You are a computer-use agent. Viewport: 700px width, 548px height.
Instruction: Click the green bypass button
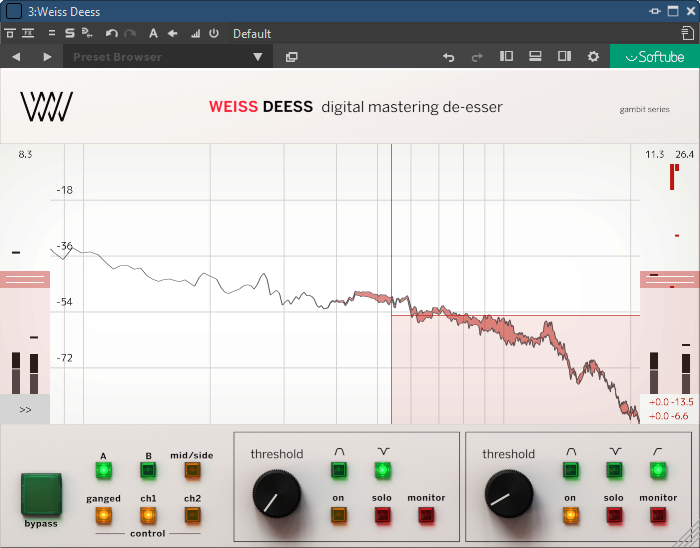(41, 492)
